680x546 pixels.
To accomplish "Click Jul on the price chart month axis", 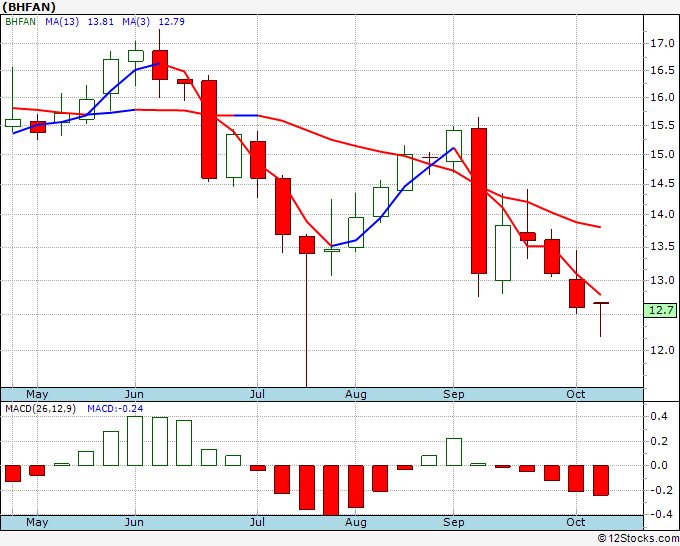I will coord(257,394).
